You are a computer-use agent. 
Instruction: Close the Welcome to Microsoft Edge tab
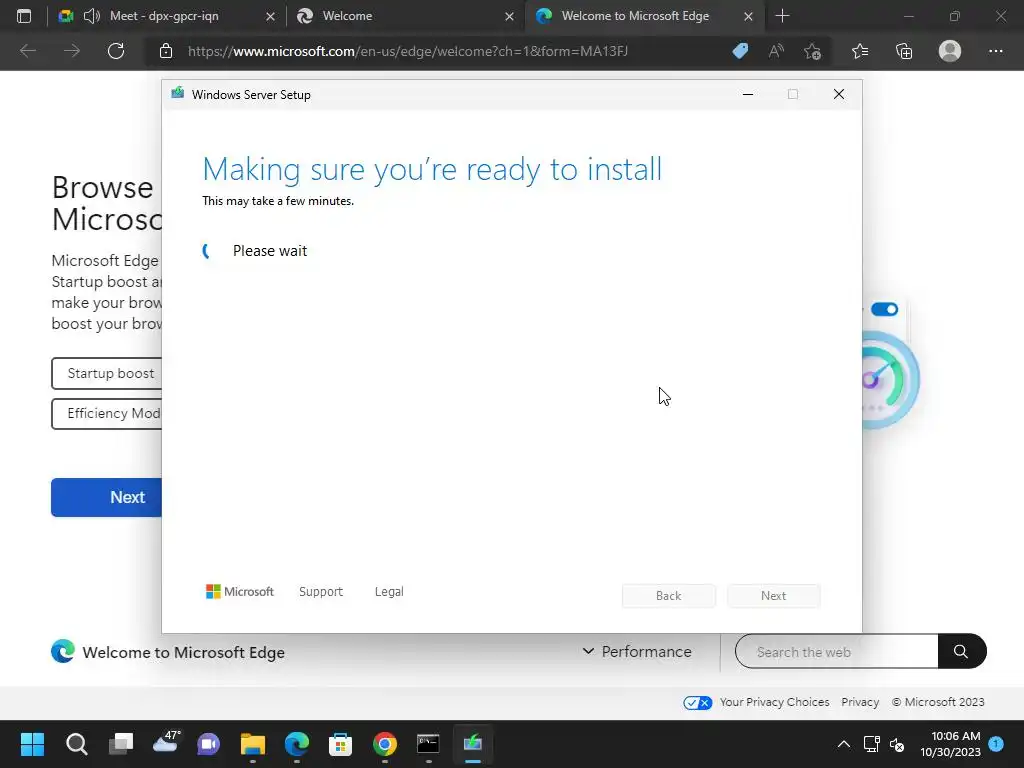748,16
